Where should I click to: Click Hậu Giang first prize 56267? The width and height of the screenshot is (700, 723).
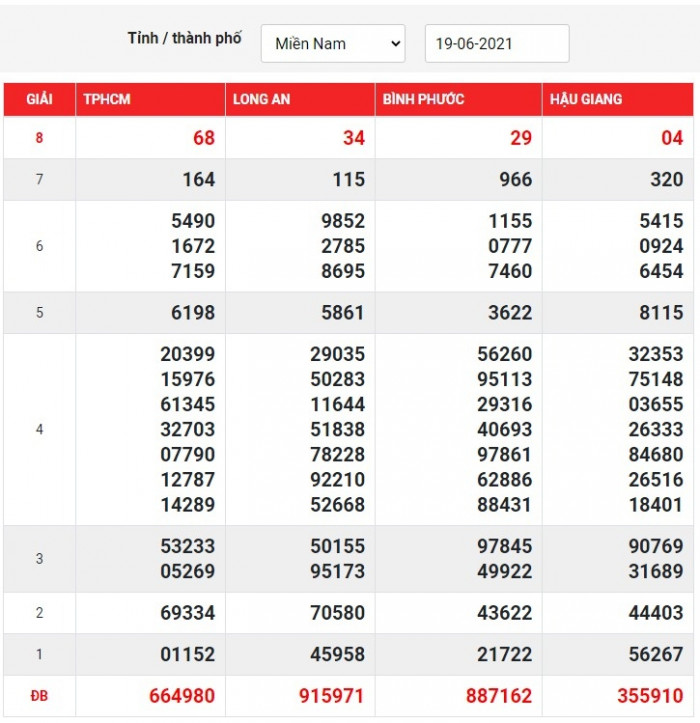tap(655, 655)
